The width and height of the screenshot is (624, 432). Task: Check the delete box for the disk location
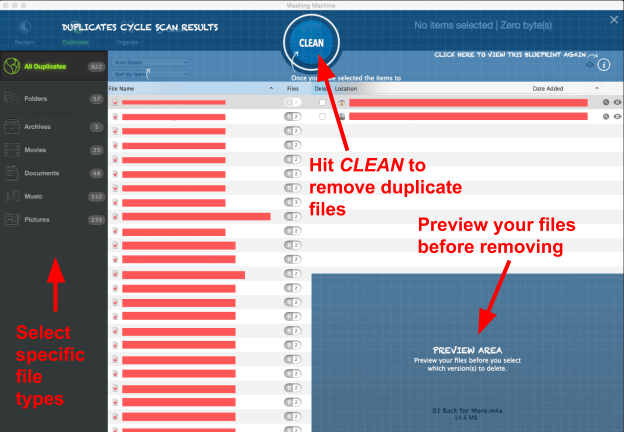click(x=322, y=117)
